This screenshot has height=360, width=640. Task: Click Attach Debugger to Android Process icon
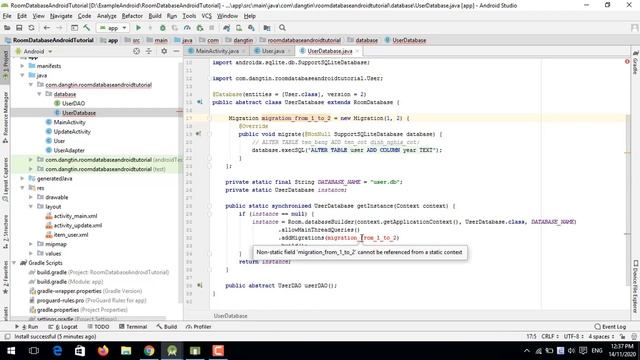(200, 28)
